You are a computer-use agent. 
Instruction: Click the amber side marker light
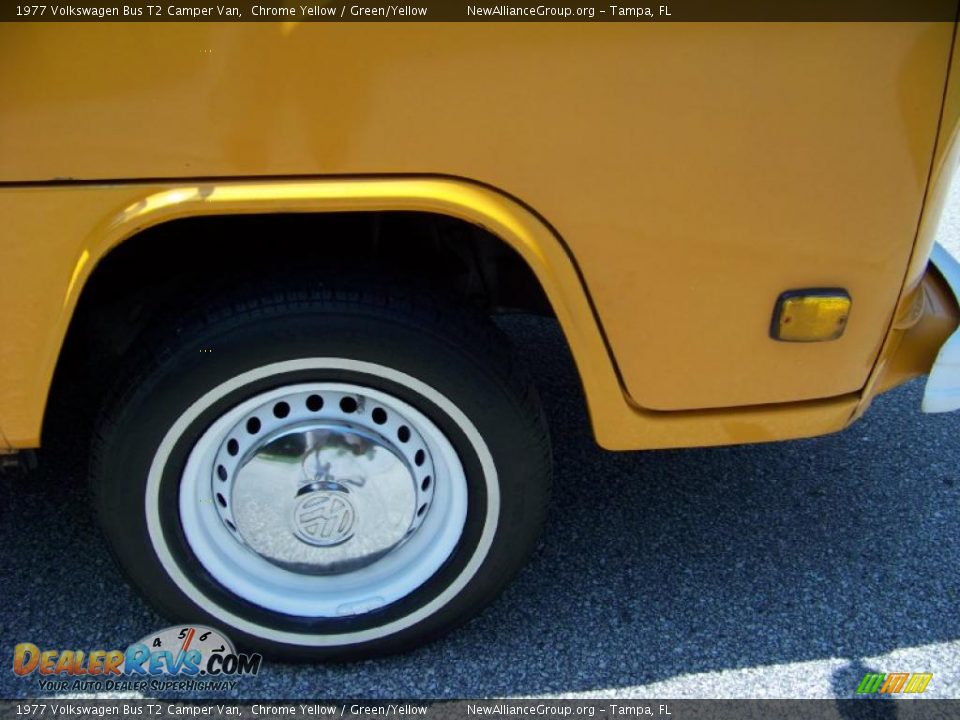pyautogui.click(x=812, y=313)
